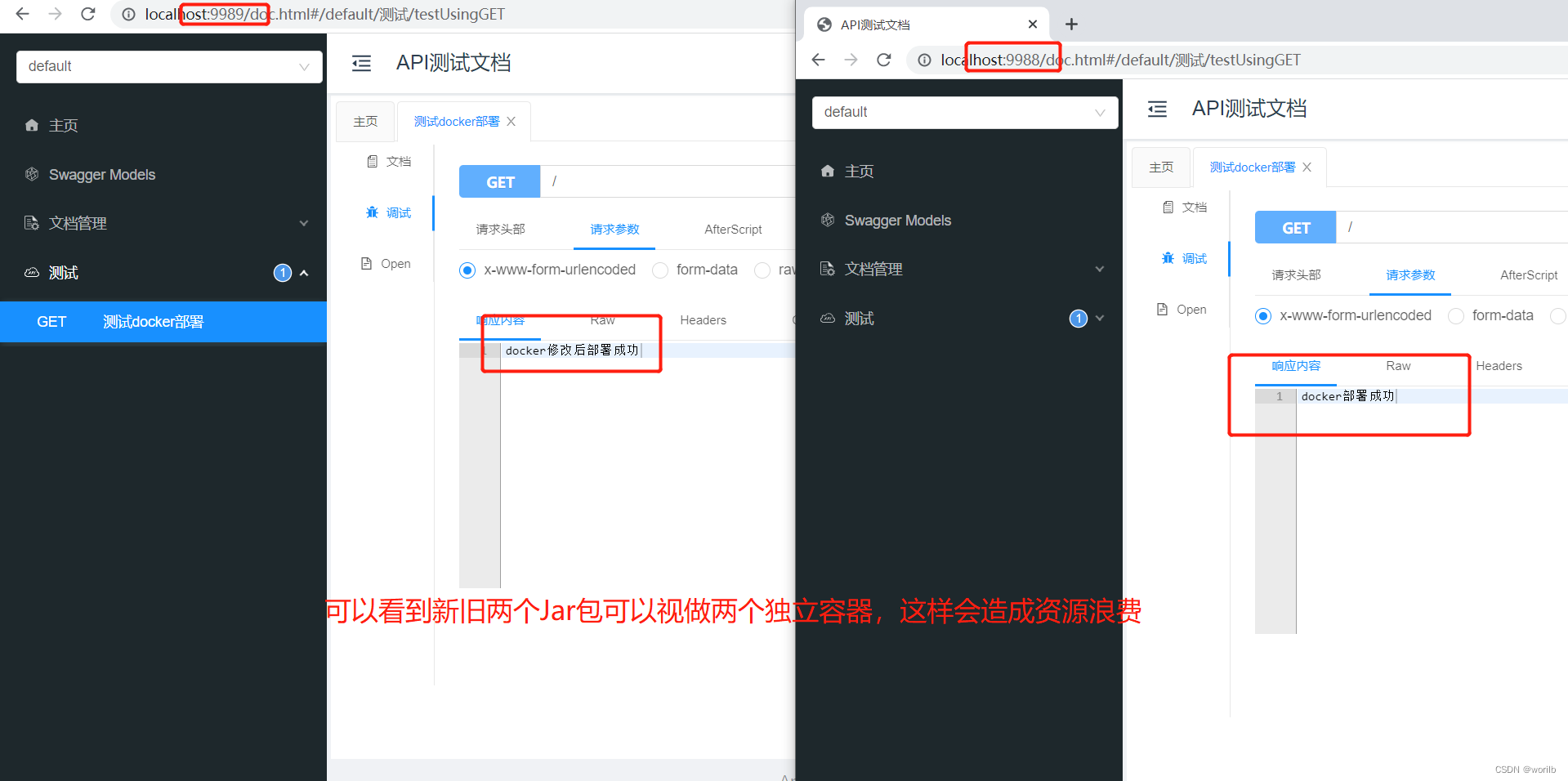This screenshot has height=781, width=1568.
Task: Expand 文档管理 chevron in left sidebar
Action: [x=304, y=223]
